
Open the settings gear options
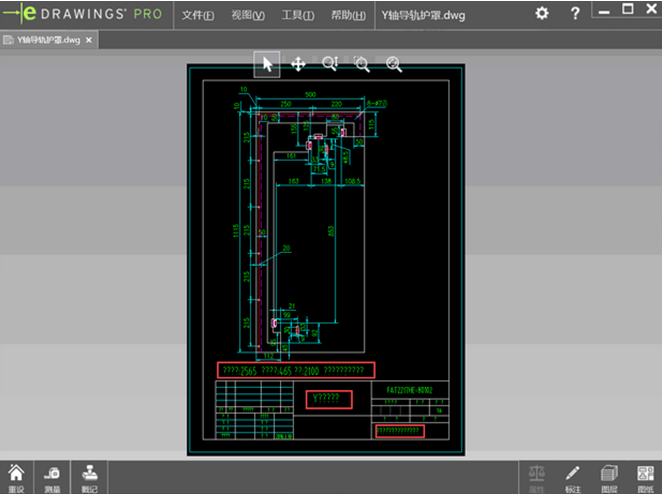(542, 14)
